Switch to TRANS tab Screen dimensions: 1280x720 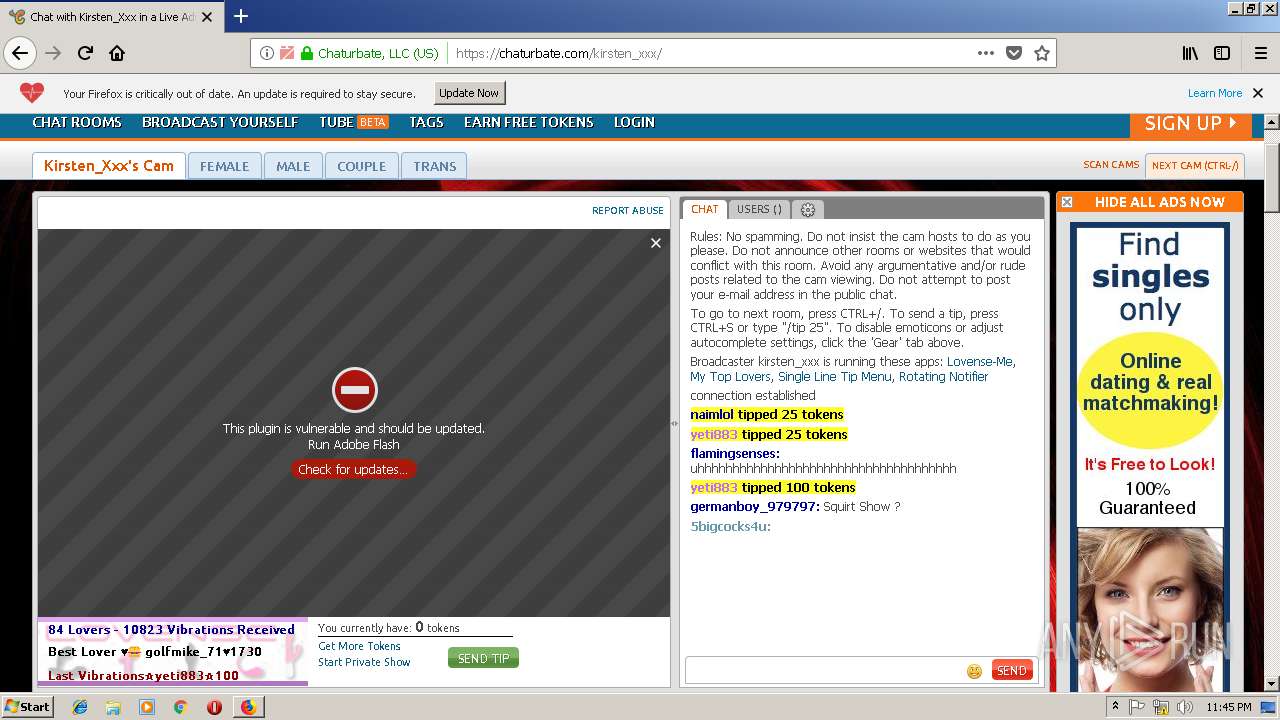[435, 166]
